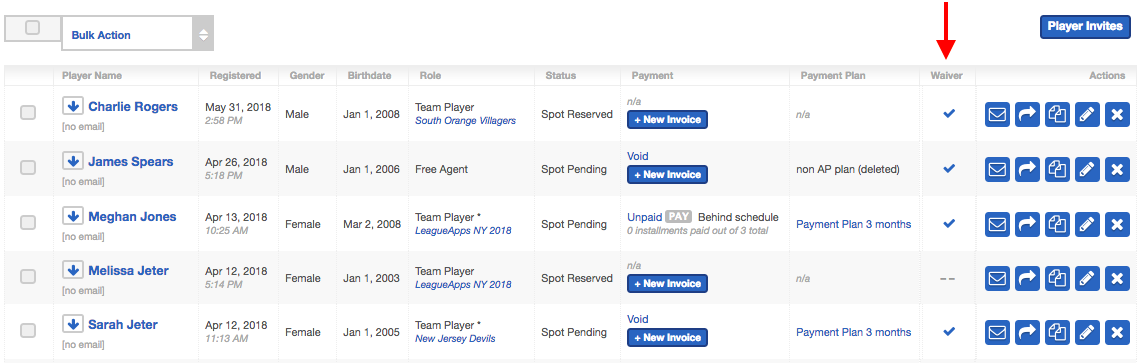Create a new invoice for Melissa Jeter
1139x363 pixels.
[668, 283]
